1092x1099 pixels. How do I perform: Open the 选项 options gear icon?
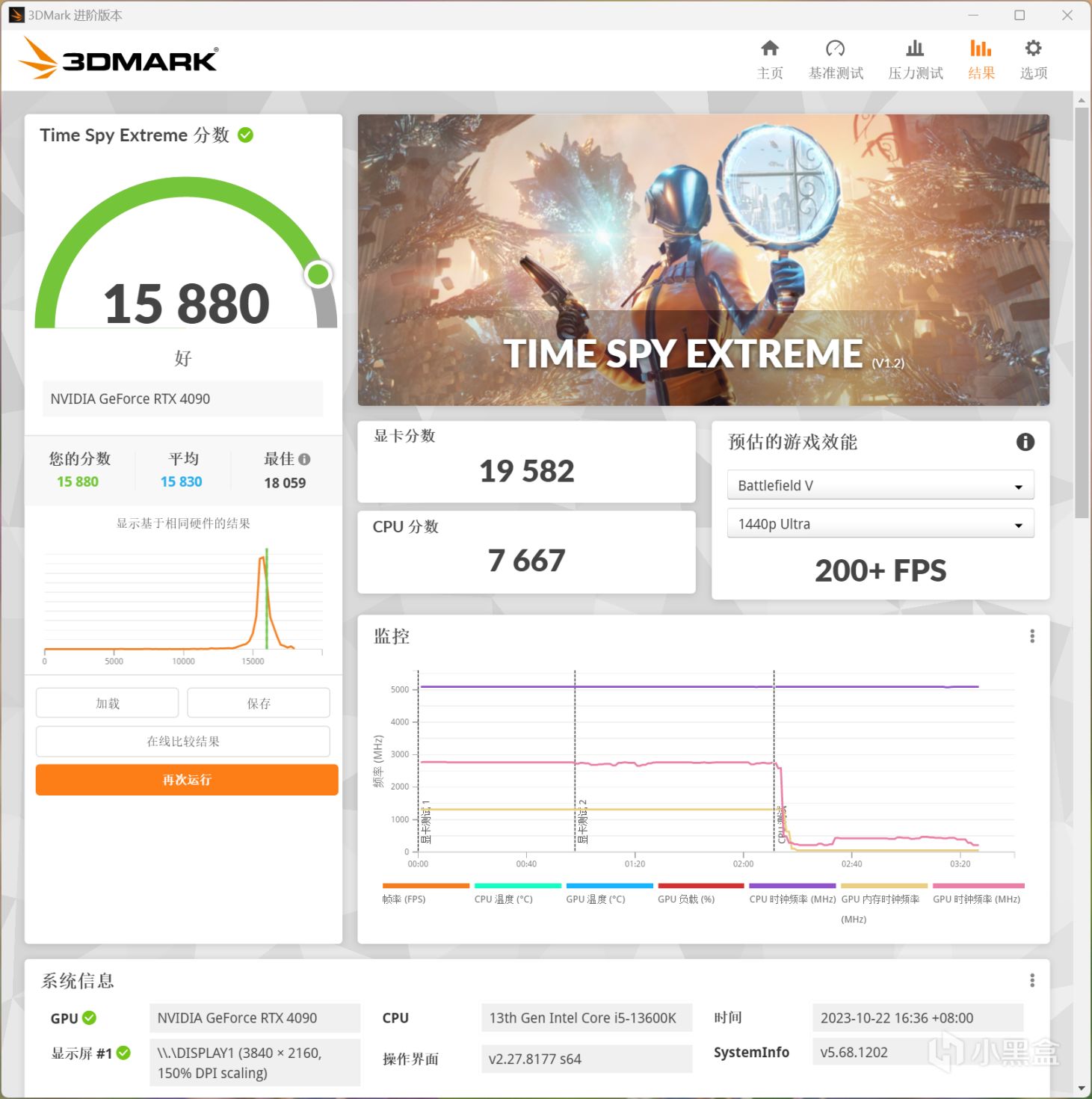click(x=1033, y=49)
